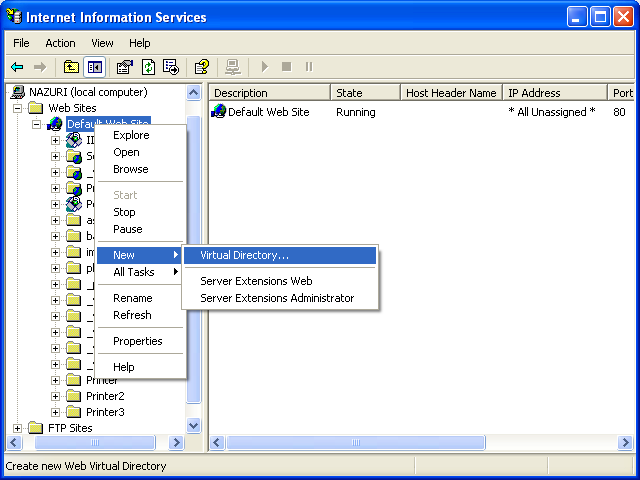Select Server Extensions Web
This screenshot has width=640, height=480.
tap(280, 281)
